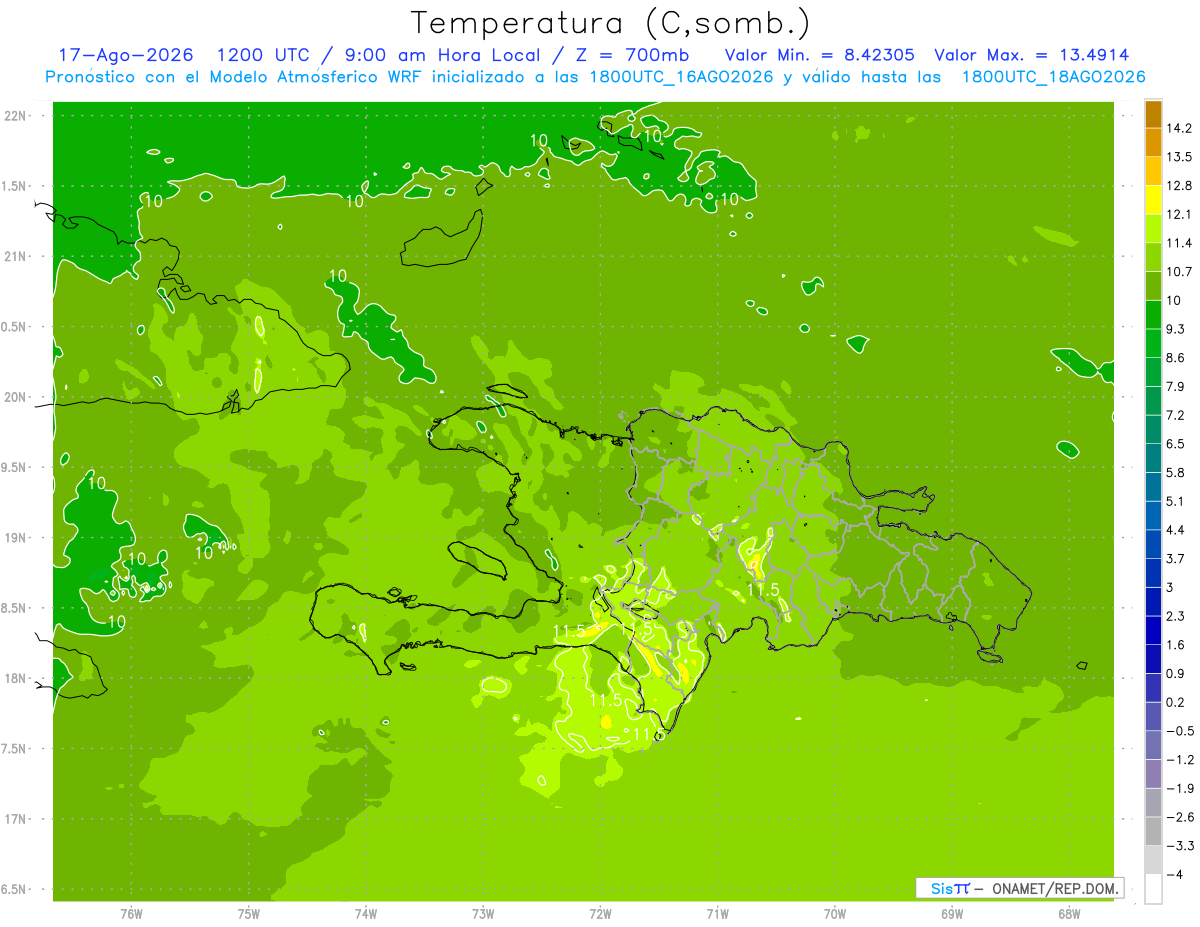Click the "-0.5" legend value
1200x927 pixels.
click(x=1180, y=731)
